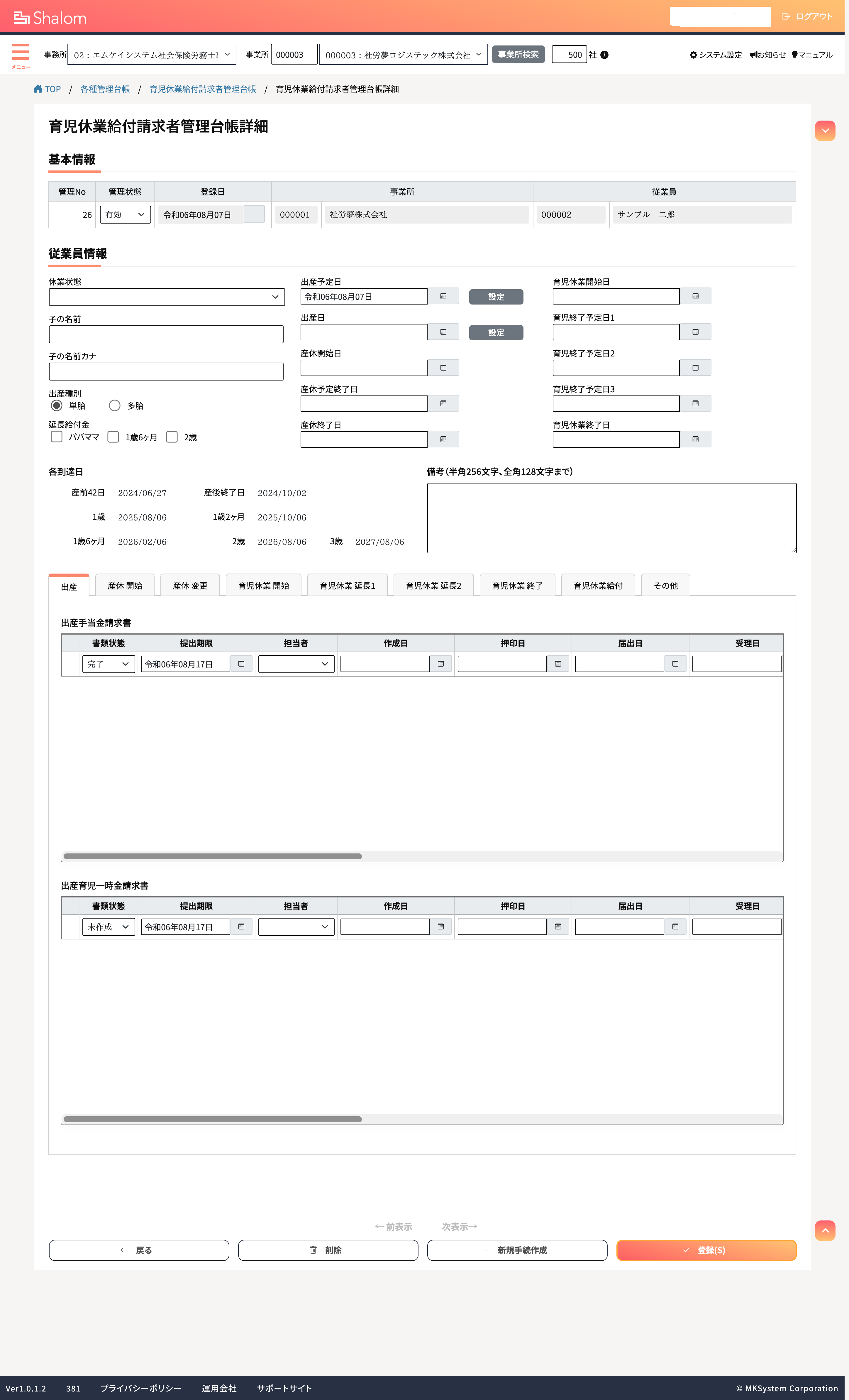Open the 事業所 company dropdown
This screenshot has height=1400, width=849.
pyautogui.click(x=403, y=55)
